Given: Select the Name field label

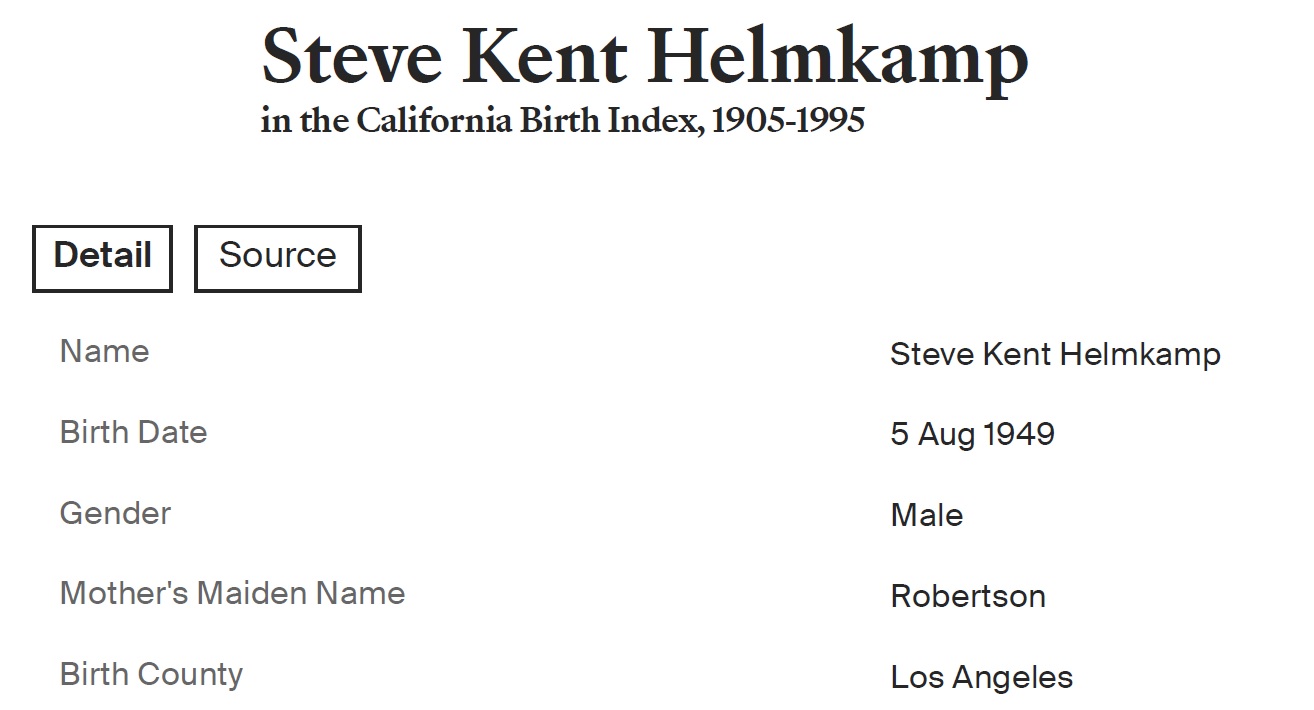Looking at the screenshot, I should pos(104,352).
